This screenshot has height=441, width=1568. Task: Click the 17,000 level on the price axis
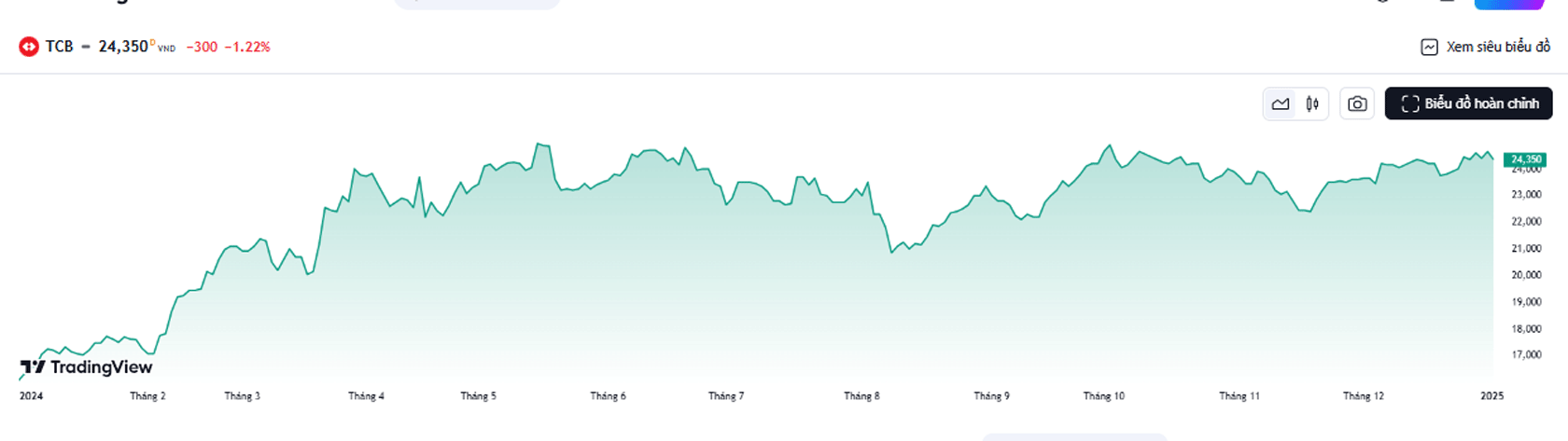[1526, 355]
